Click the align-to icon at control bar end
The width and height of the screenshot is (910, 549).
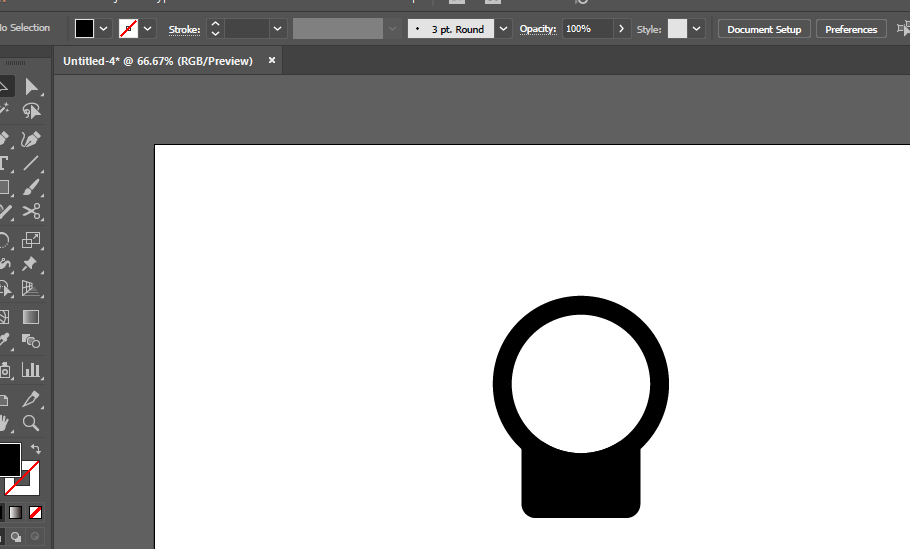coord(903,28)
